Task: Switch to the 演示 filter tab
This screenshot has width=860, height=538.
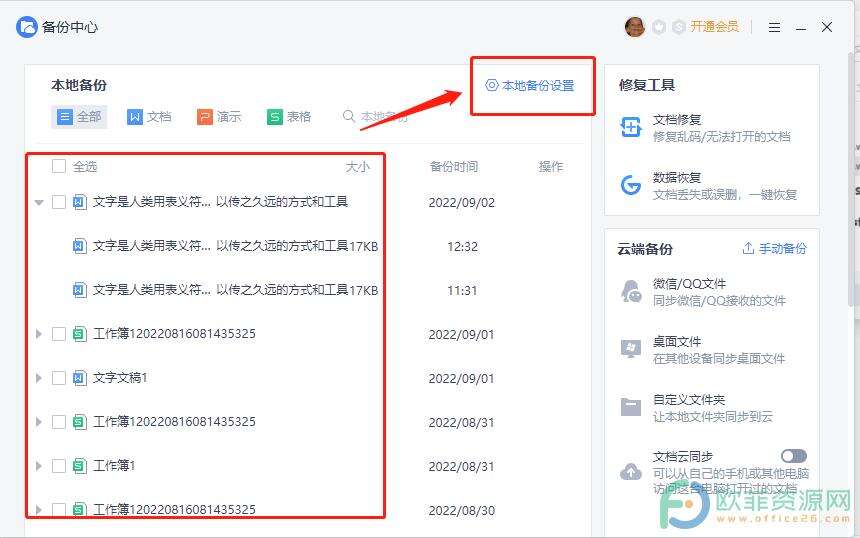Action: point(219,117)
